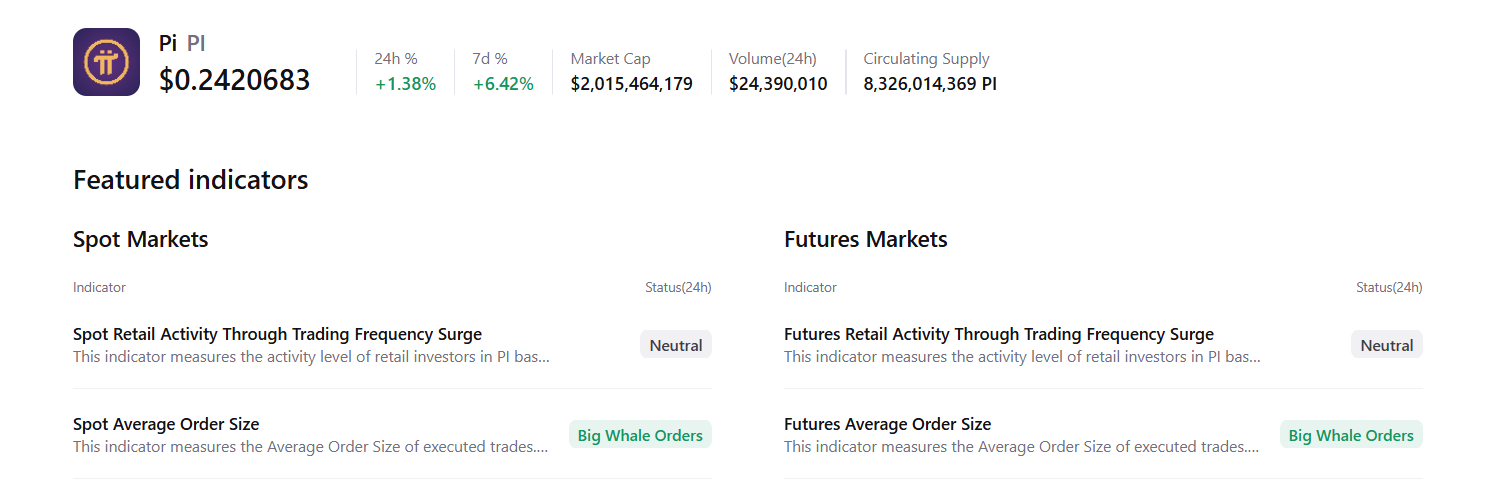Image resolution: width=1499 pixels, height=482 pixels.
Task: Click the 24h change value +1.38%
Action: click(405, 84)
